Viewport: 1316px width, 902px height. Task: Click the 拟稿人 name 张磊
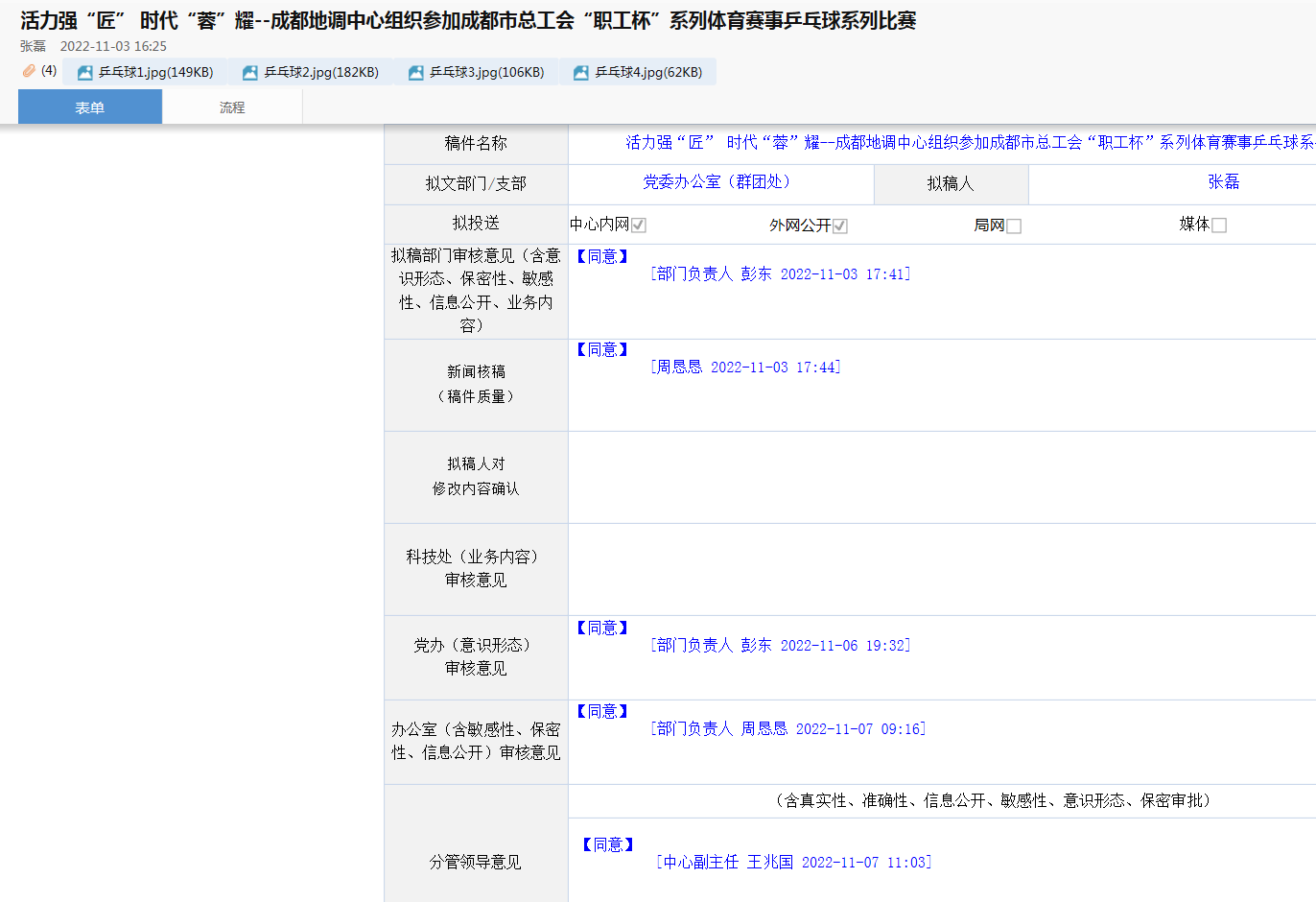pos(1223,182)
